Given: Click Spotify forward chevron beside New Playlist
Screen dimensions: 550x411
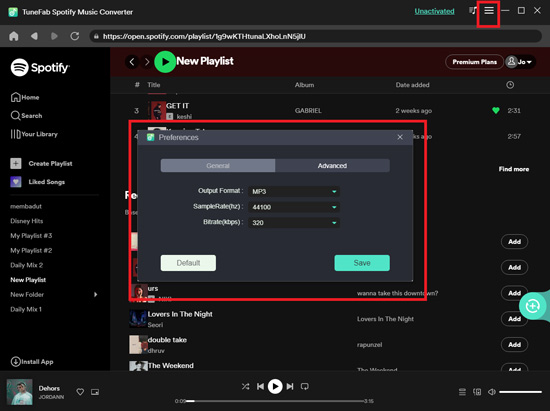Looking at the screenshot, I should point(147,62).
